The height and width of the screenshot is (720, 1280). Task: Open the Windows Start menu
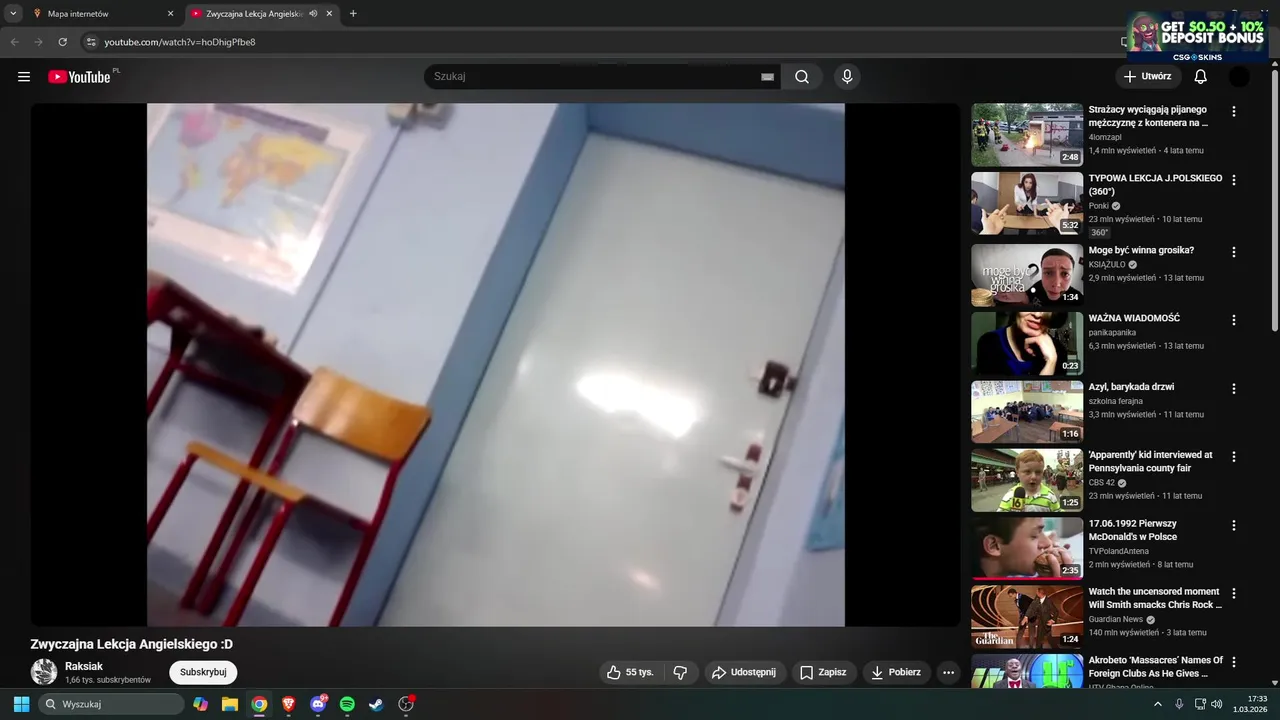tap(21, 704)
